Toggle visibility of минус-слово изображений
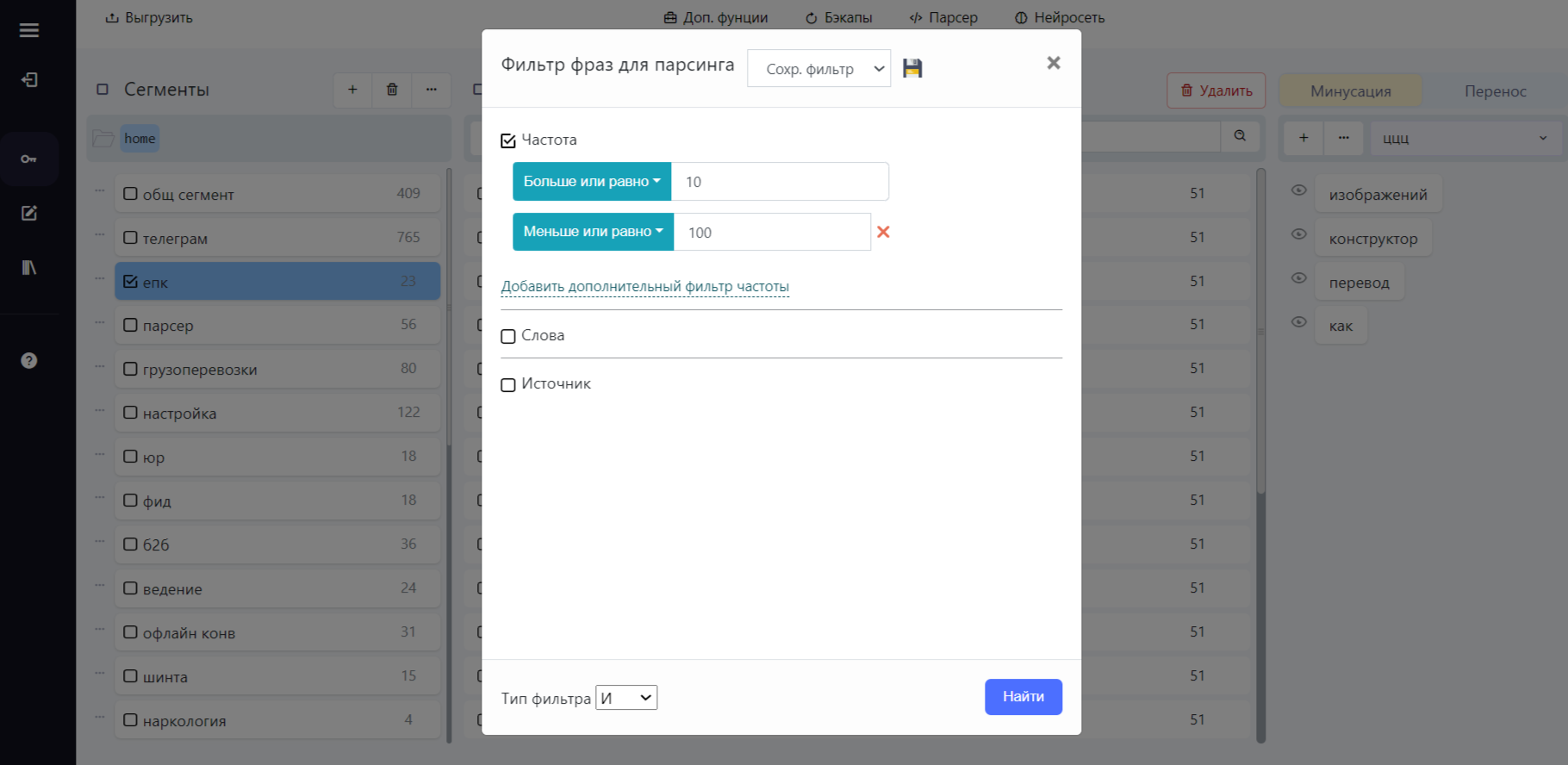 point(1299,190)
